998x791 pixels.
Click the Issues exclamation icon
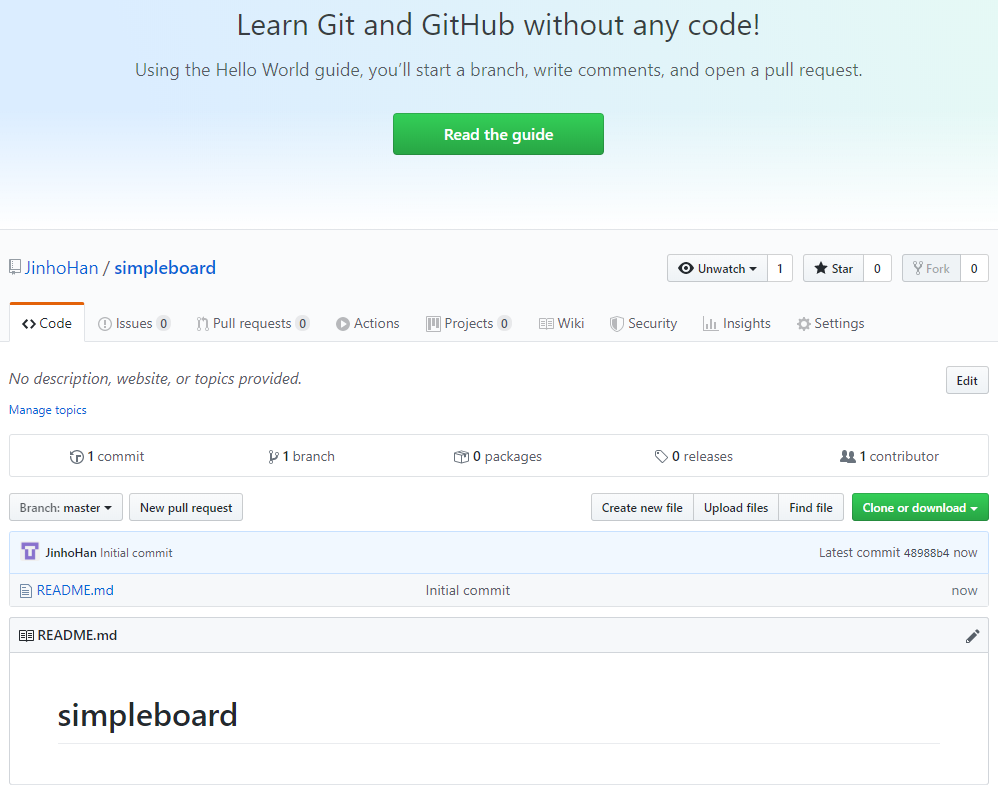coord(104,324)
